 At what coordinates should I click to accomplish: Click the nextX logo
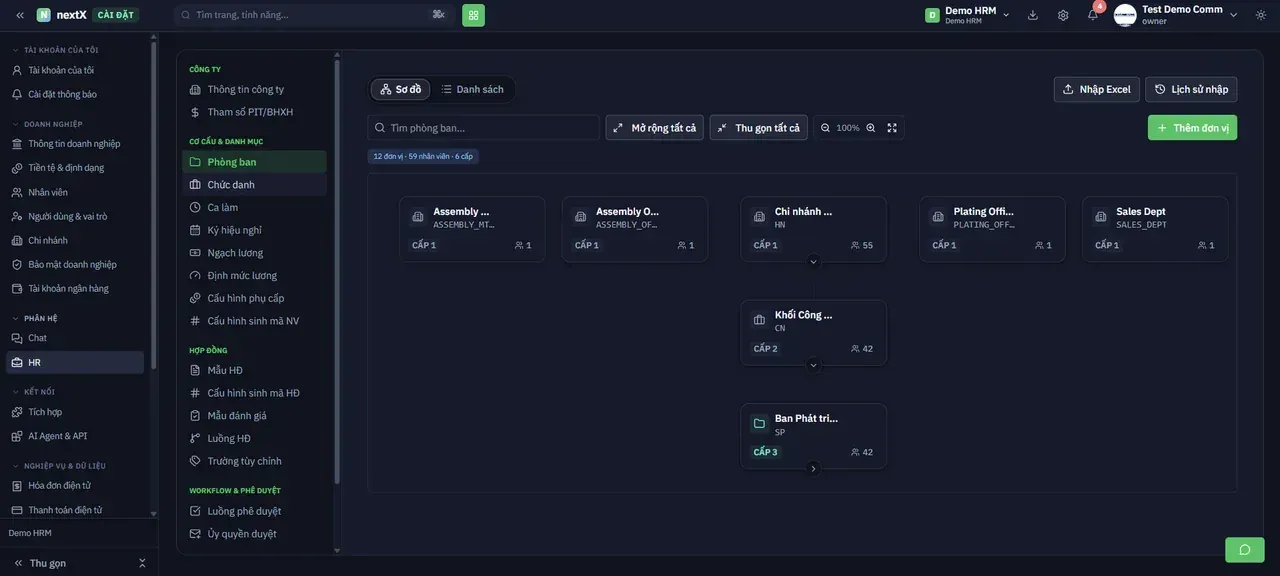click(x=61, y=15)
